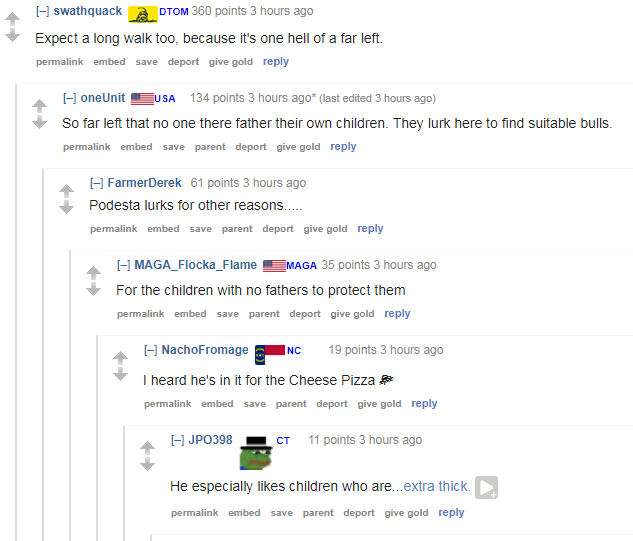
Task: Open FarmerDerek's user profile
Action: point(145,183)
